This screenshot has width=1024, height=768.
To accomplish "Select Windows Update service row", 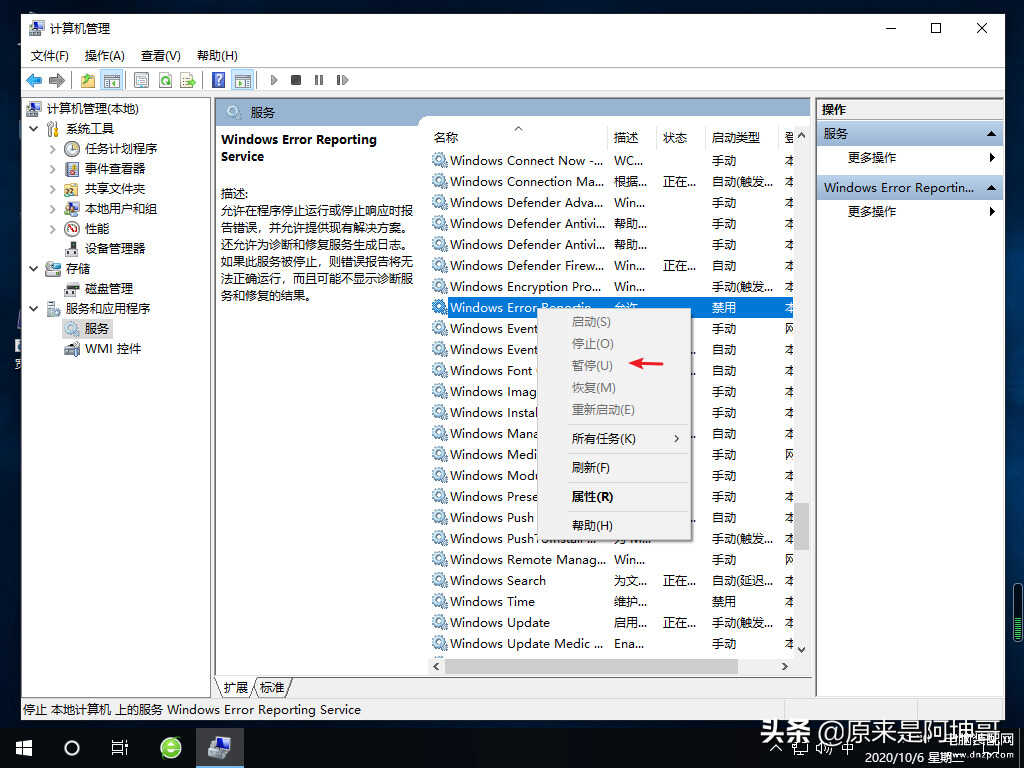I will (x=612, y=623).
